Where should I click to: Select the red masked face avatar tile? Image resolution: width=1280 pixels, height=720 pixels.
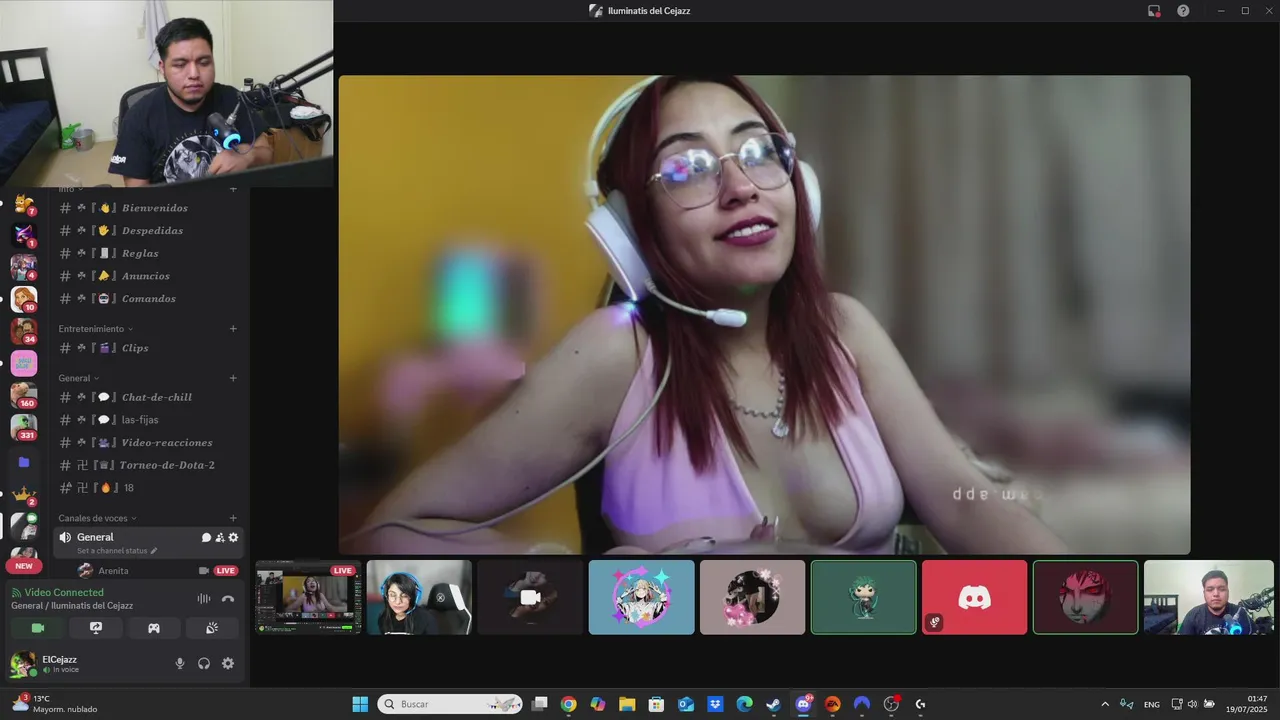tap(1085, 597)
